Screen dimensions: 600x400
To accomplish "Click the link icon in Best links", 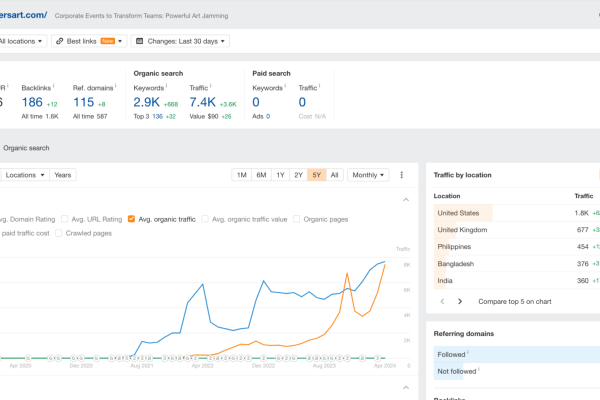I will pyautogui.click(x=59, y=41).
